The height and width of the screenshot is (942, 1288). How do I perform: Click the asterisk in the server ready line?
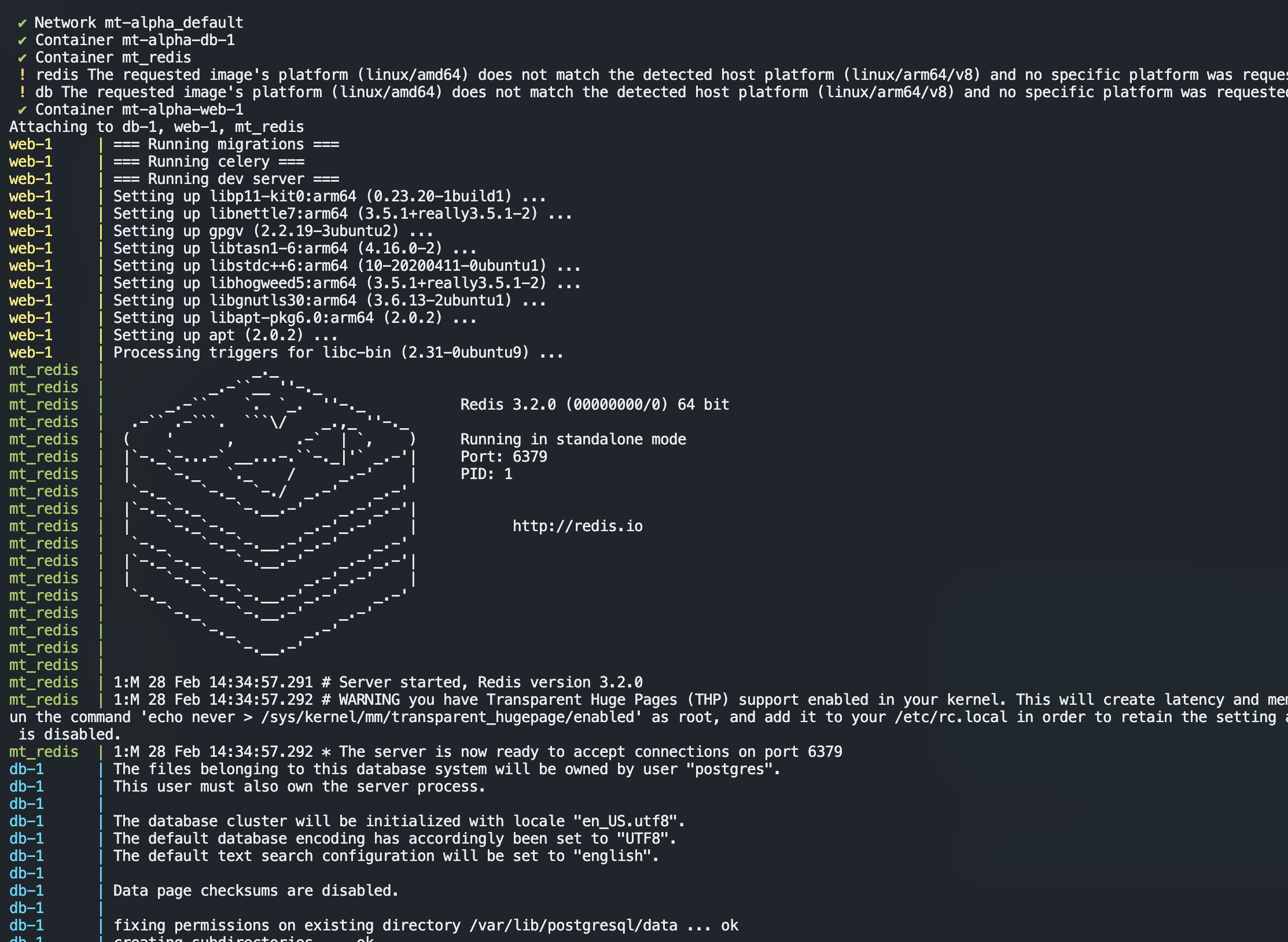326,752
